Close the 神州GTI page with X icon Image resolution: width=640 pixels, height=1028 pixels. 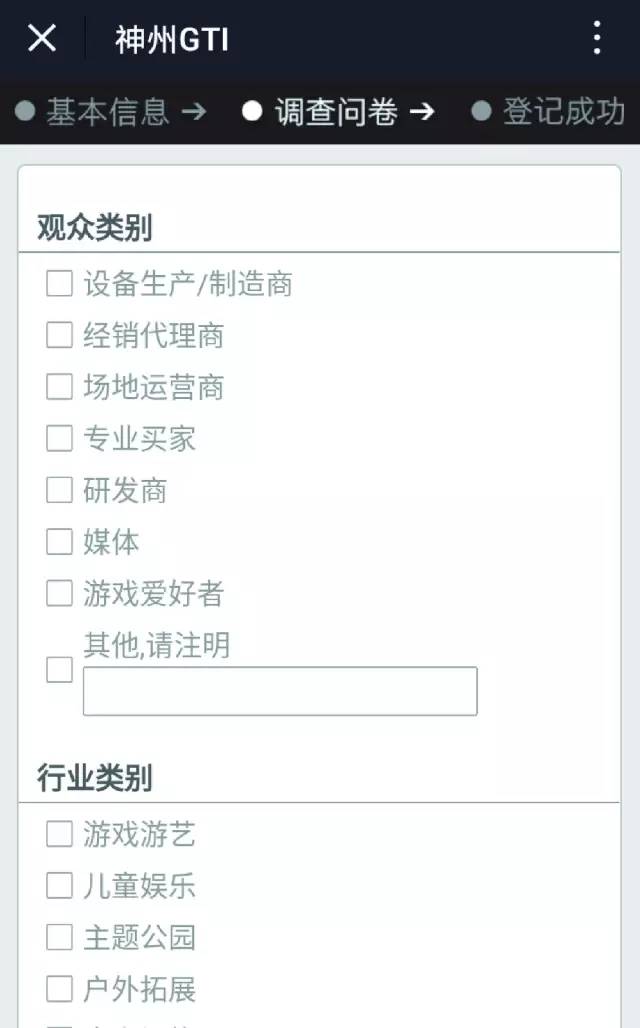(x=42, y=37)
